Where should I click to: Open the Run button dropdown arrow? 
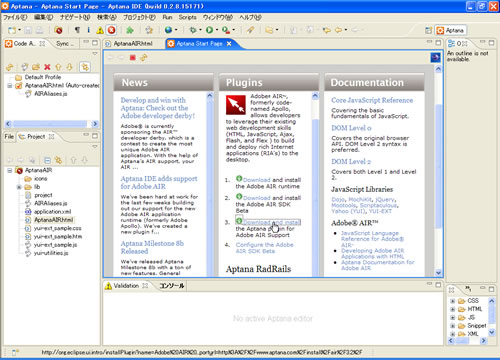pyautogui.click(x=217, y=30)
